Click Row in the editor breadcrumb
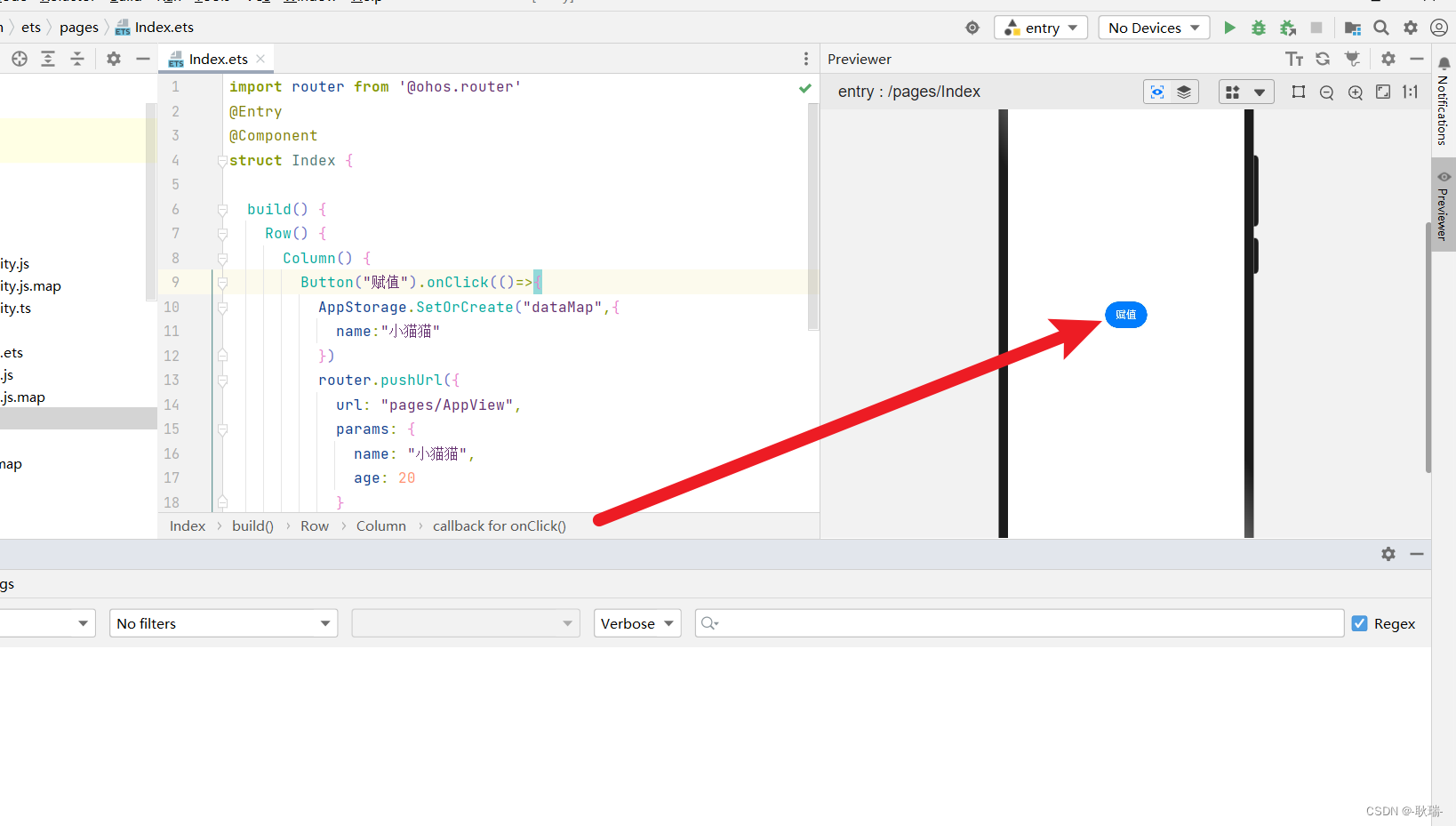Image resolution: width=1456 pixels, height=826 pixels. coord(315,526)
